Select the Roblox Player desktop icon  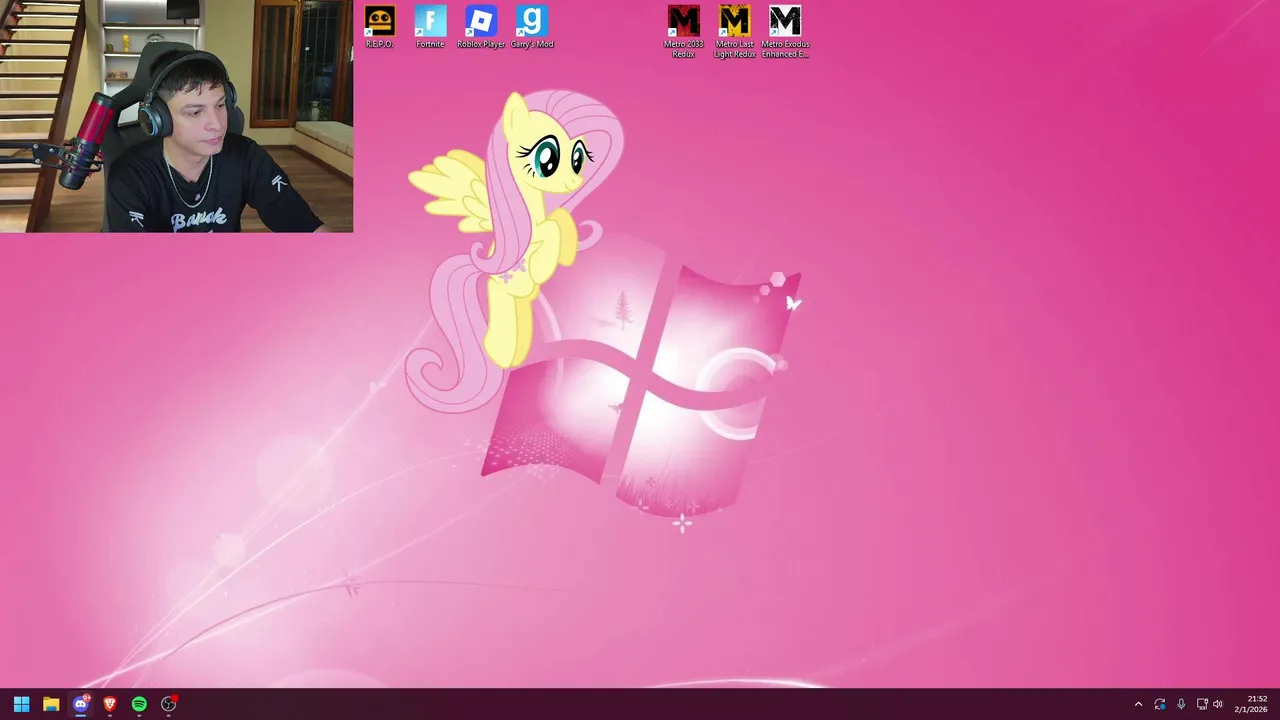point(481,27)
